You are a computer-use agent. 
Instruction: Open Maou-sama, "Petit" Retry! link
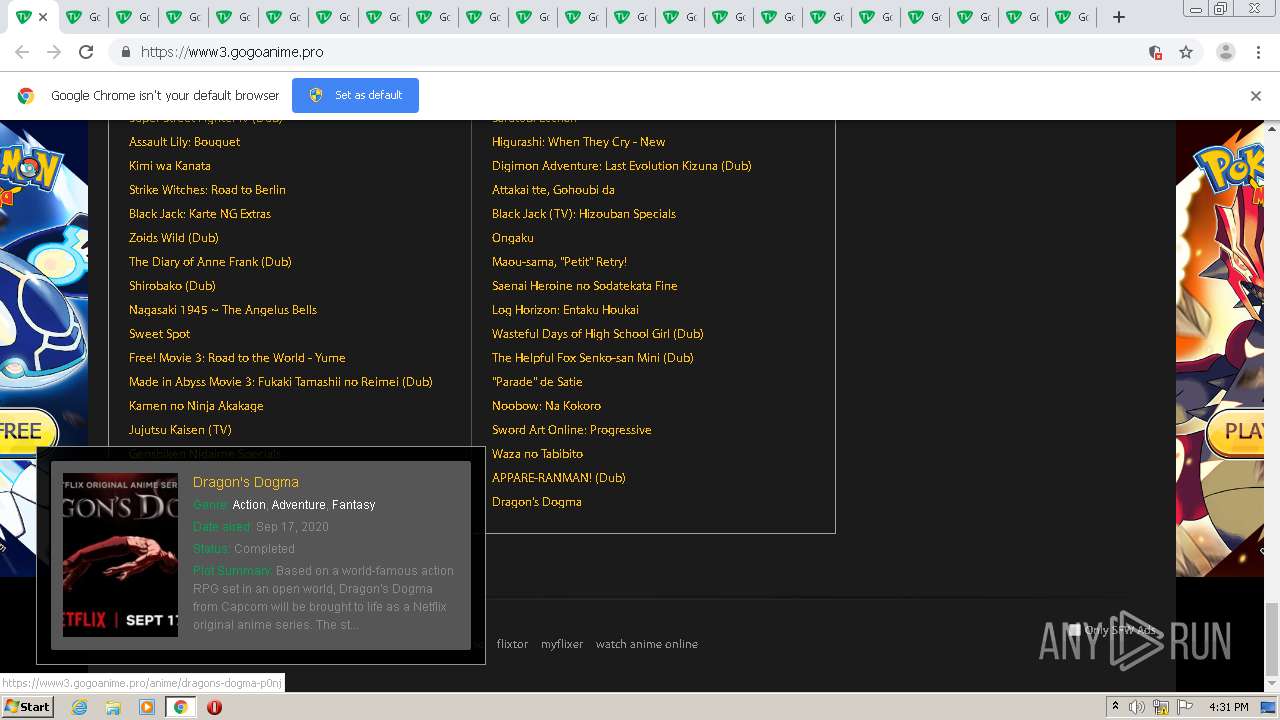[559, 262]
